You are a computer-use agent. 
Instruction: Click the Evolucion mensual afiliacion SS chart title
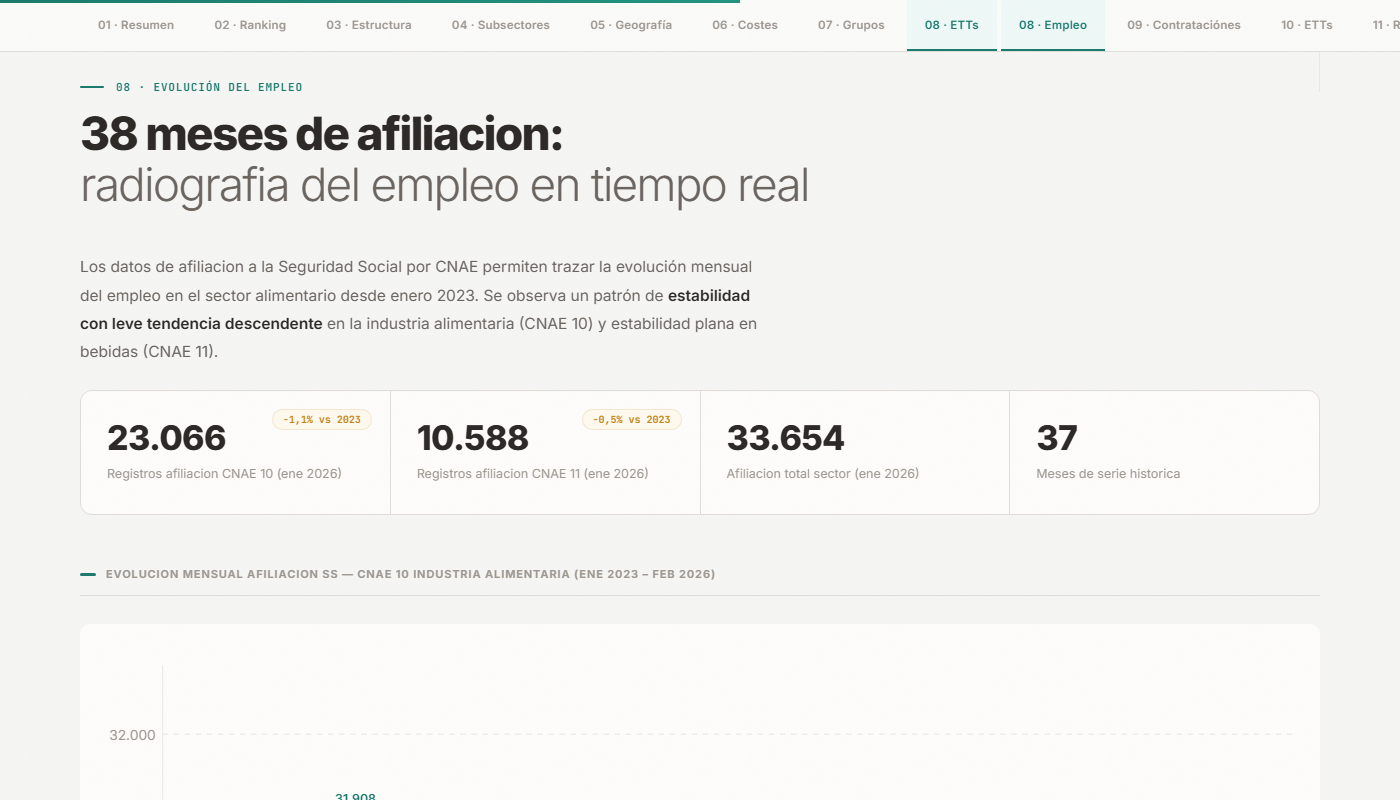410,575
